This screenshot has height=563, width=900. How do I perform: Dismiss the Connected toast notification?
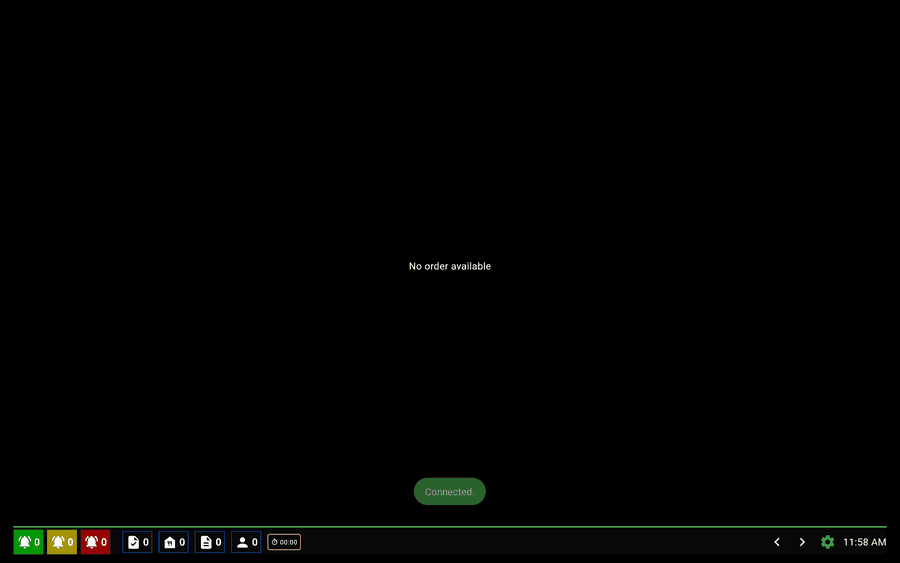point(449,492)
